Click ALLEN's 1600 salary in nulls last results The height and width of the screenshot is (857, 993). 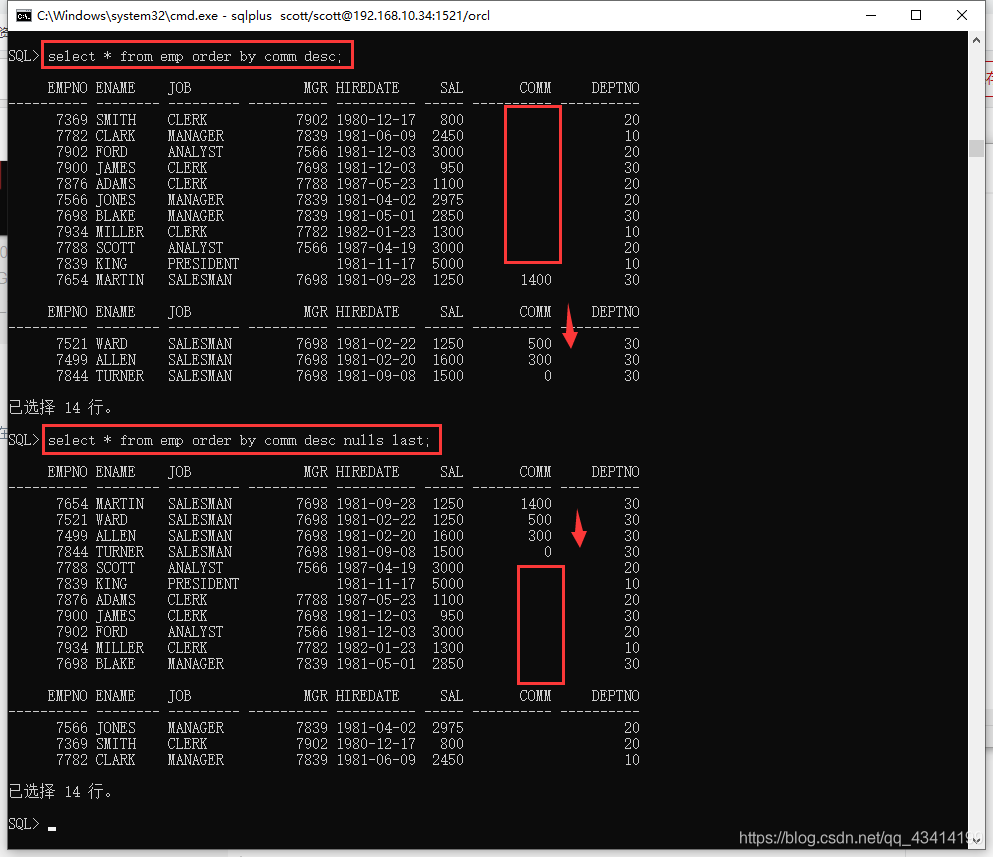[x=448, y=536]
